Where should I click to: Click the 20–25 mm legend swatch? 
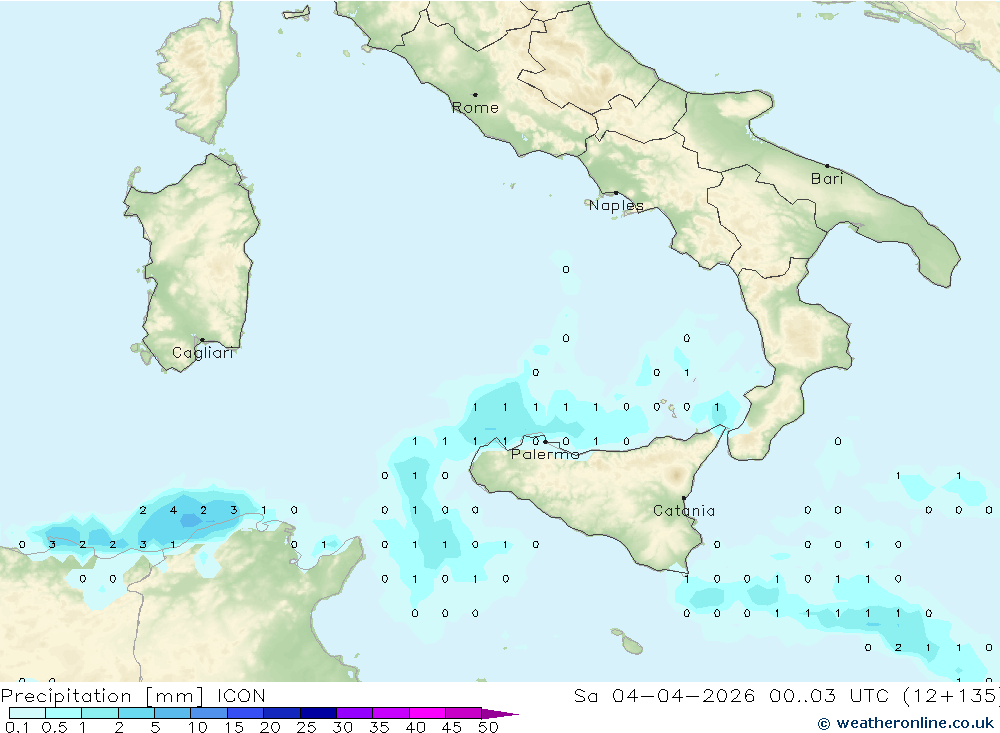click(282, 713)
